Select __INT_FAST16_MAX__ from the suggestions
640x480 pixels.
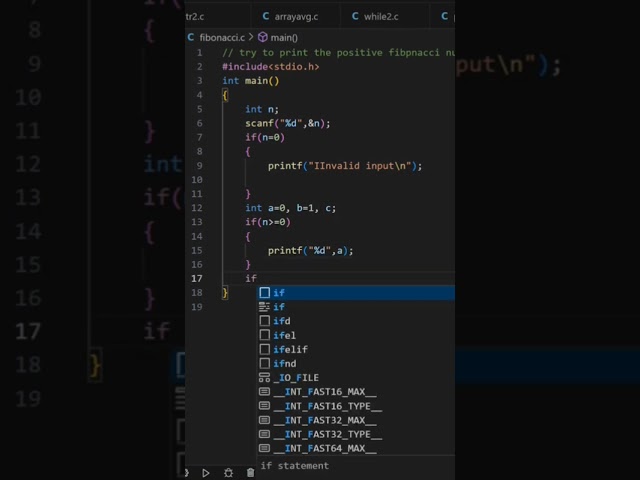356,392
